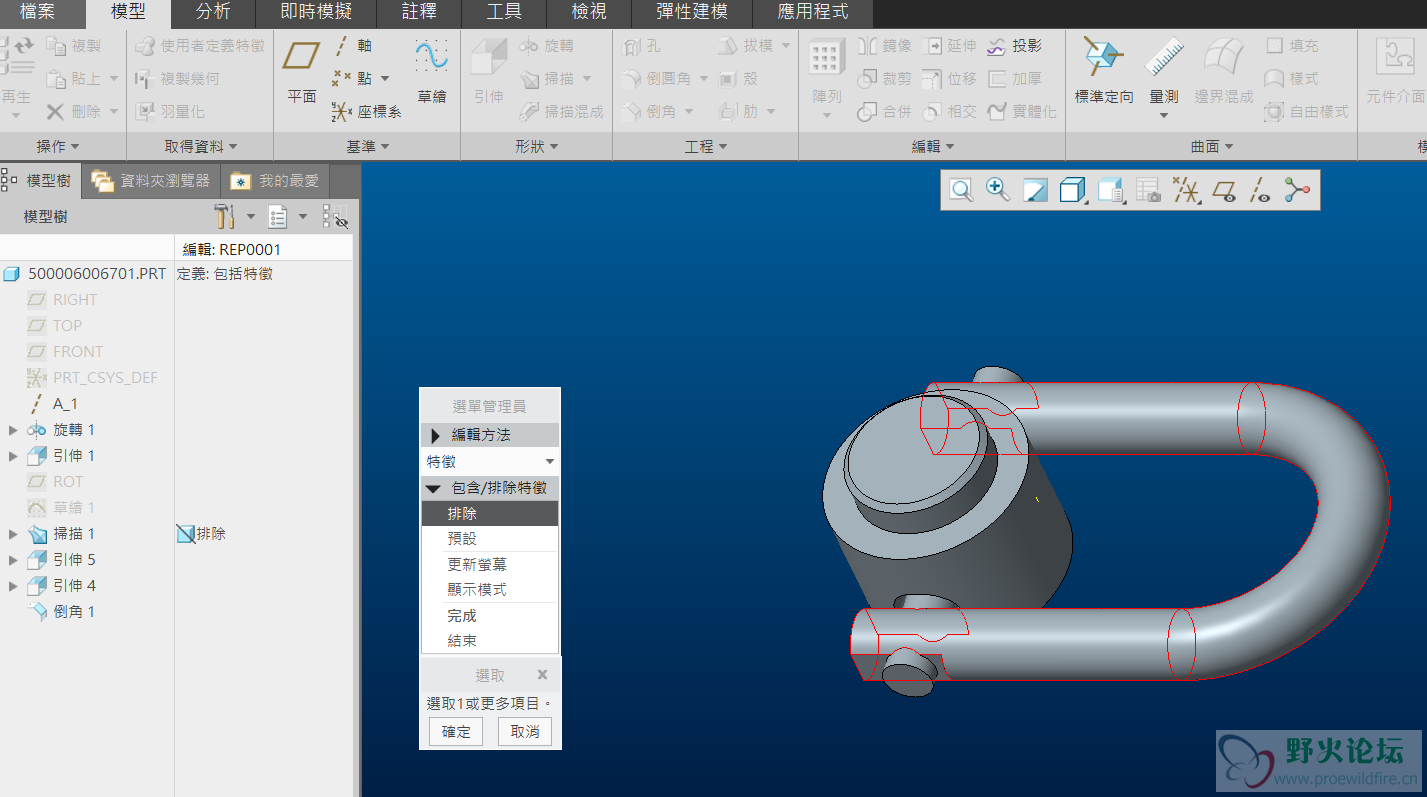Close the 選取 dialog
Screen dimensions: 1427x797
coord(542,675)
